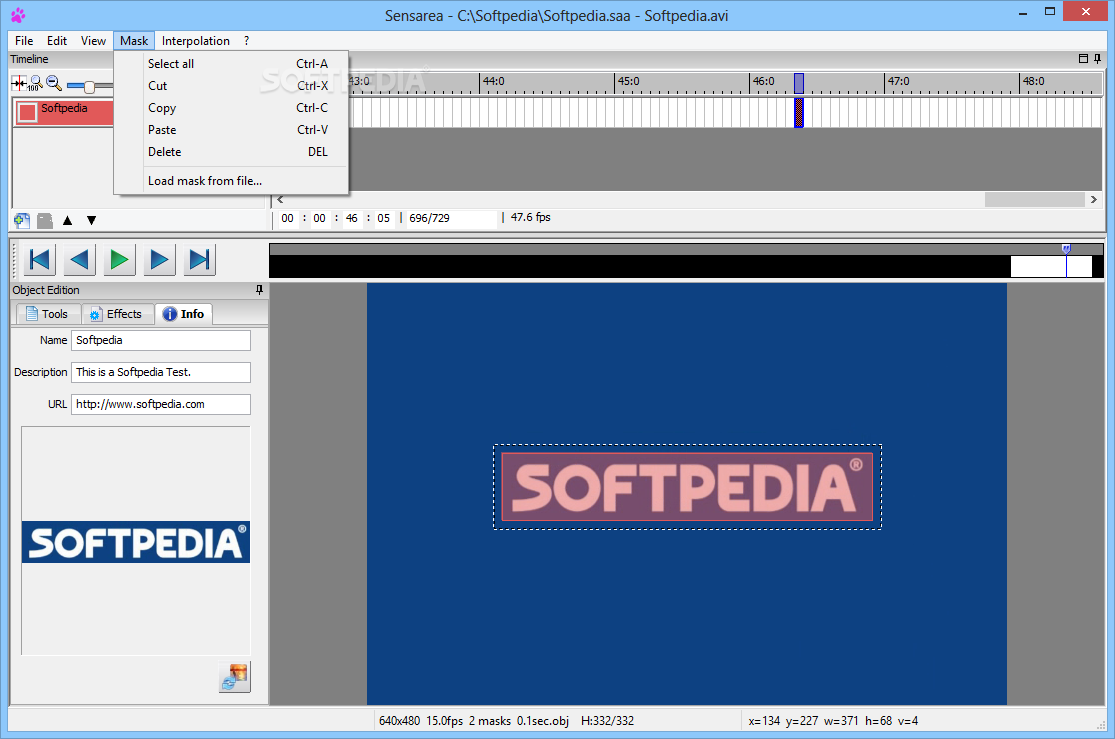Viewport: 1115px width, 739px height.
Task: Click the zoom out magnifier icon
Action: click(x=54, y=84)
